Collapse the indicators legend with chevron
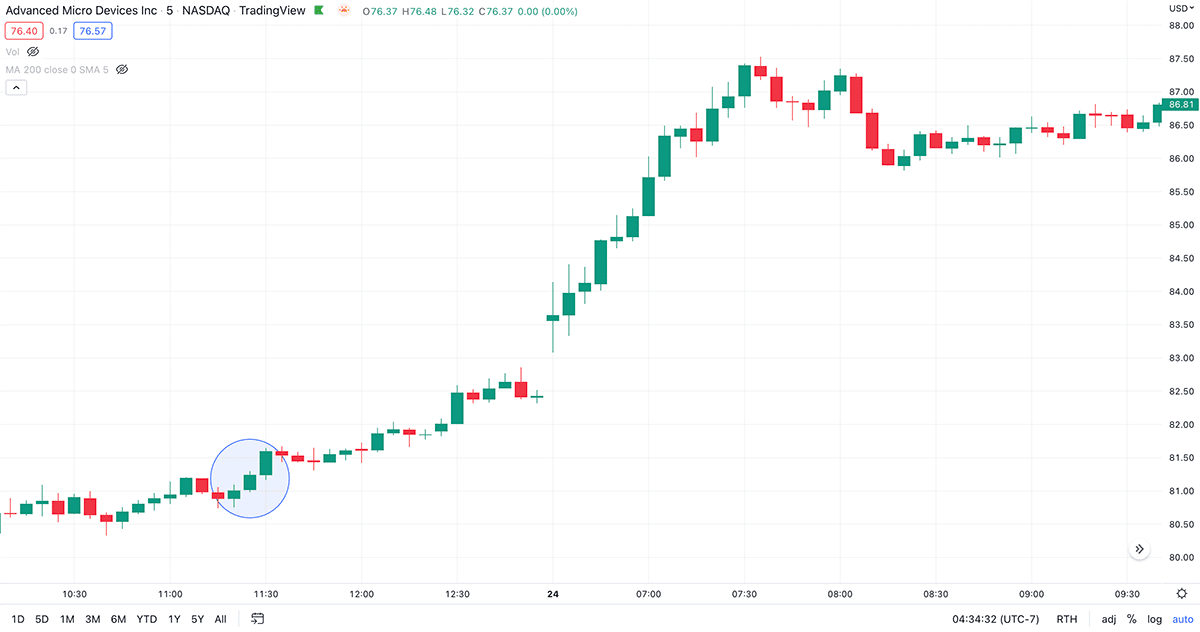The width and height of the screenshot is (1200, 632). (17, 88)
